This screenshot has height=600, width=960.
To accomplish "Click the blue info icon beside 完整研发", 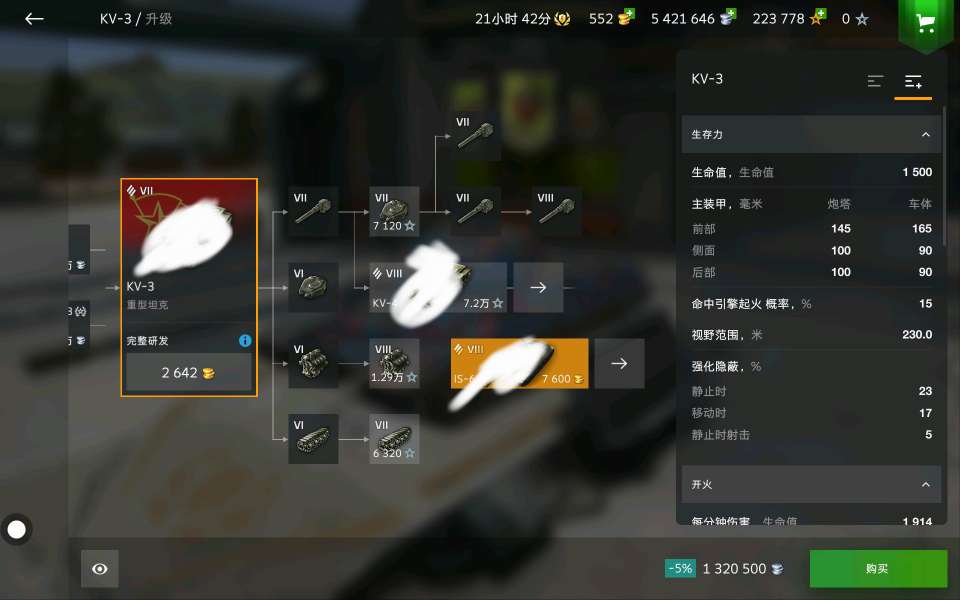I will tap(245, 340).
